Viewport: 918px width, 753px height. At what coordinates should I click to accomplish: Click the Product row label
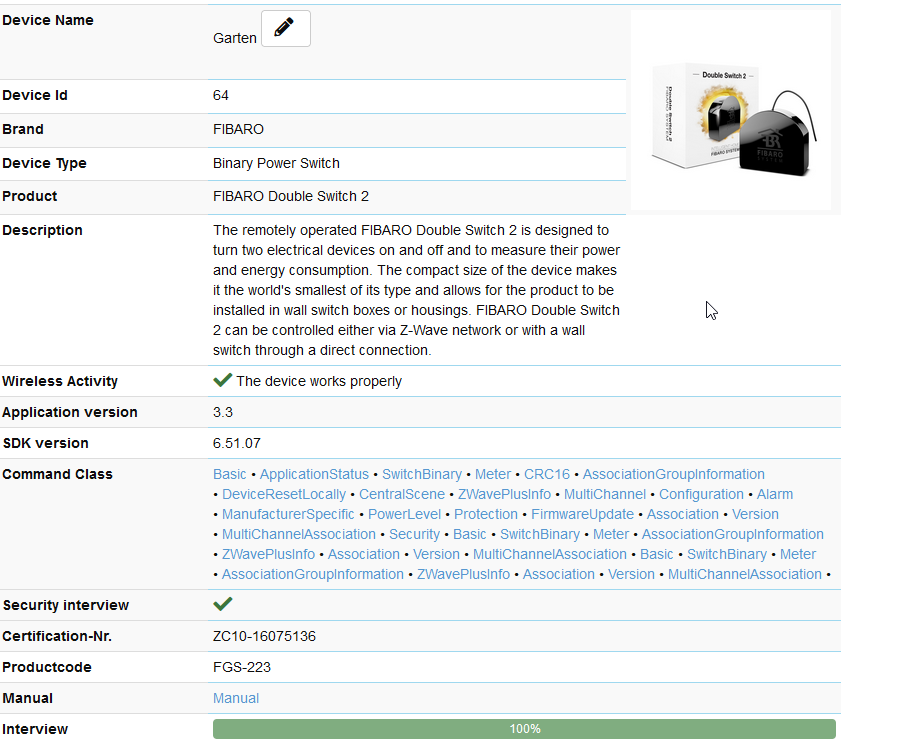point(30,196)
